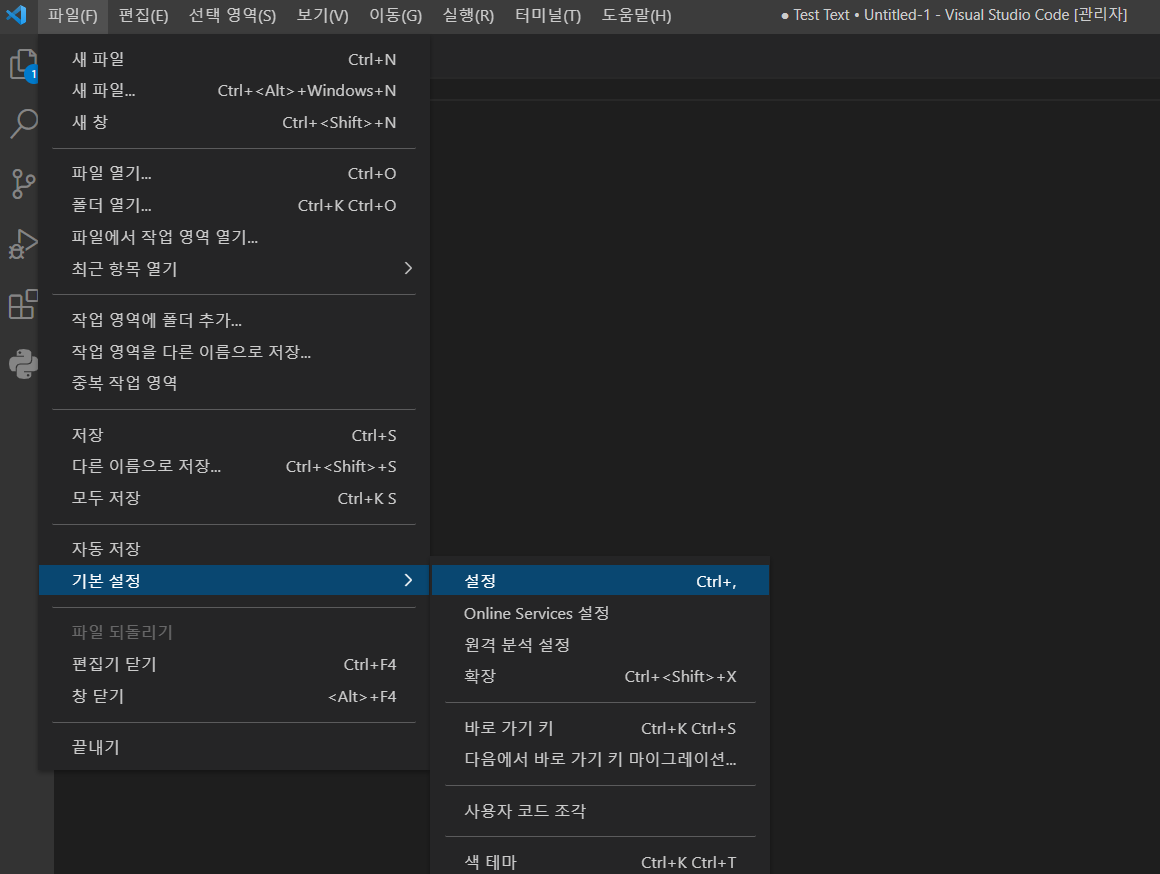Open 원격 분석 설정
This screenshot has height=874, width=1160.
click(600, 645)
